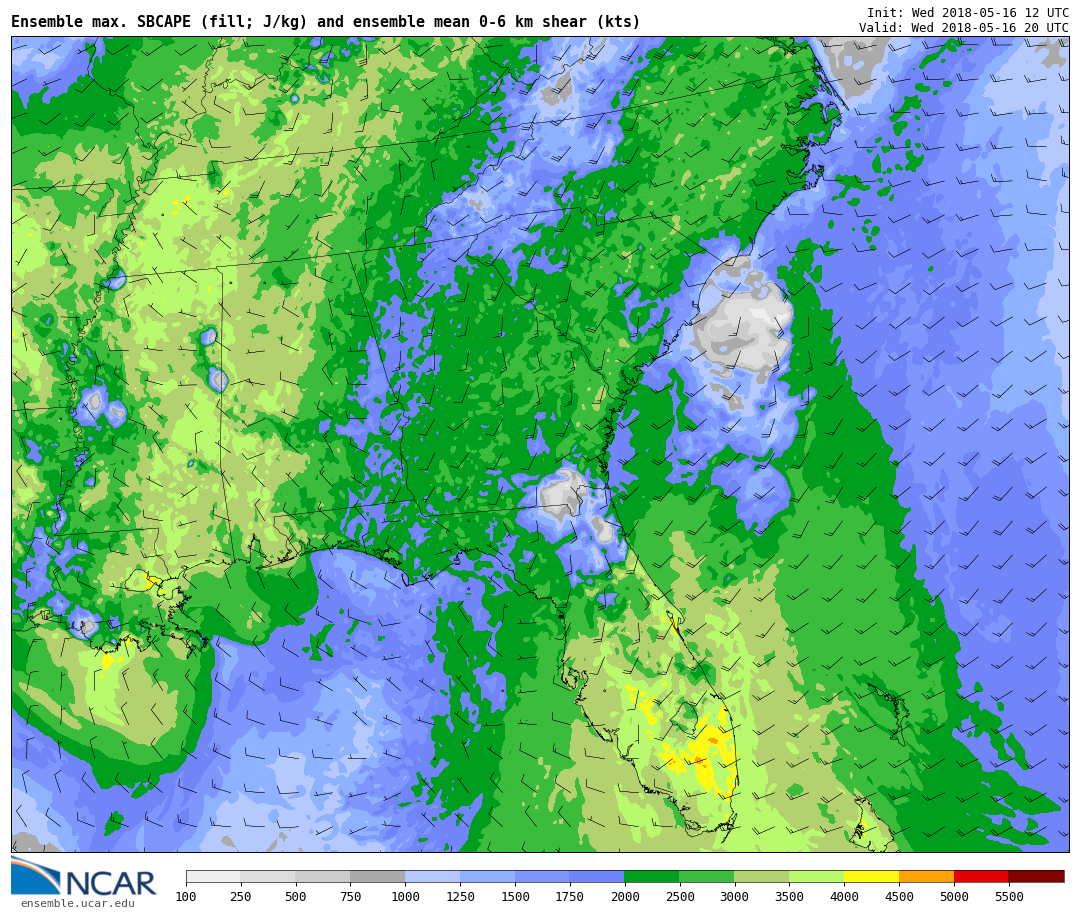Pick the orange 4500–5000 legend swatch

pos(926,877)
